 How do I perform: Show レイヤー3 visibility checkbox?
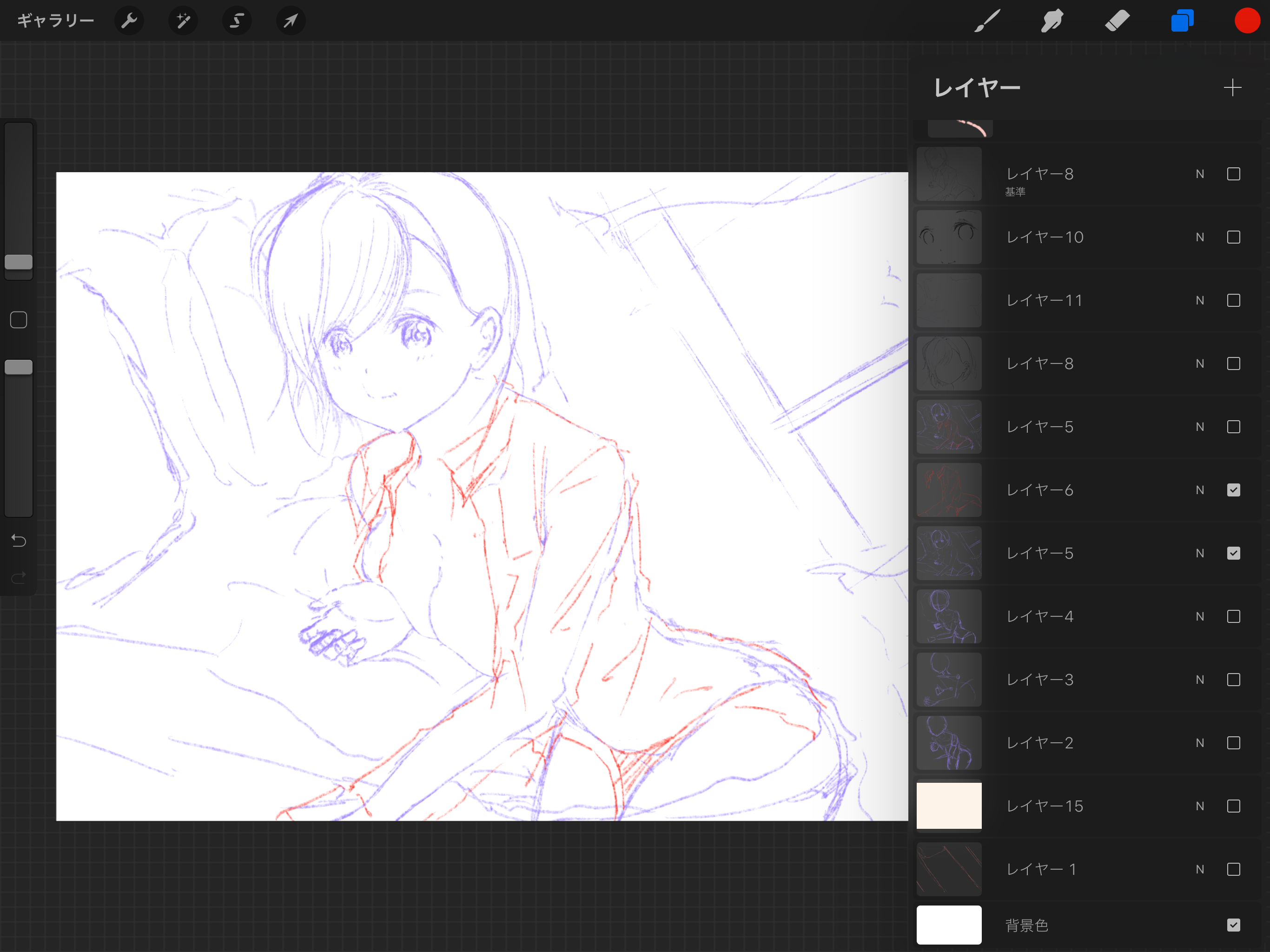(1233, 679)
